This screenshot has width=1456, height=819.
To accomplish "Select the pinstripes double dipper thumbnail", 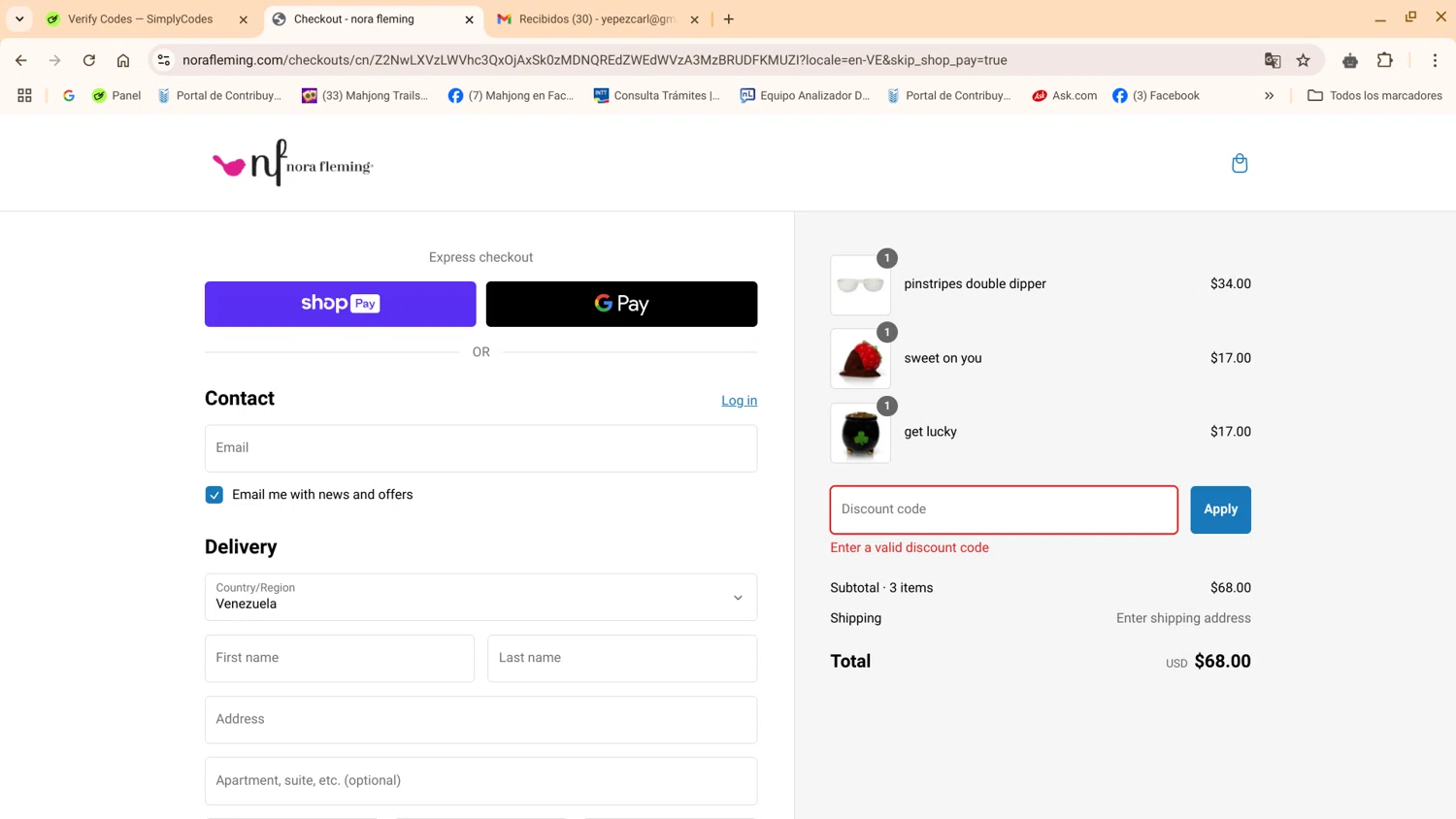I will click(860, 284).
